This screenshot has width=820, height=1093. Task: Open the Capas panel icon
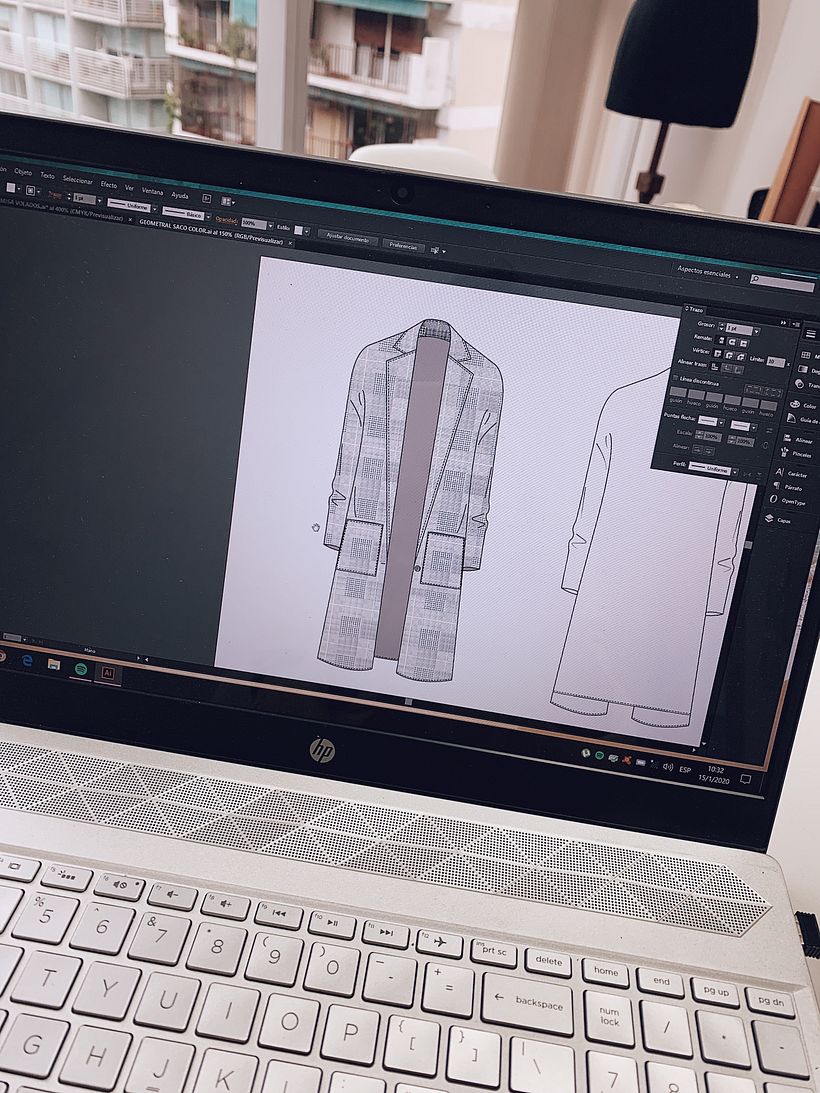(x=769, y=519)
